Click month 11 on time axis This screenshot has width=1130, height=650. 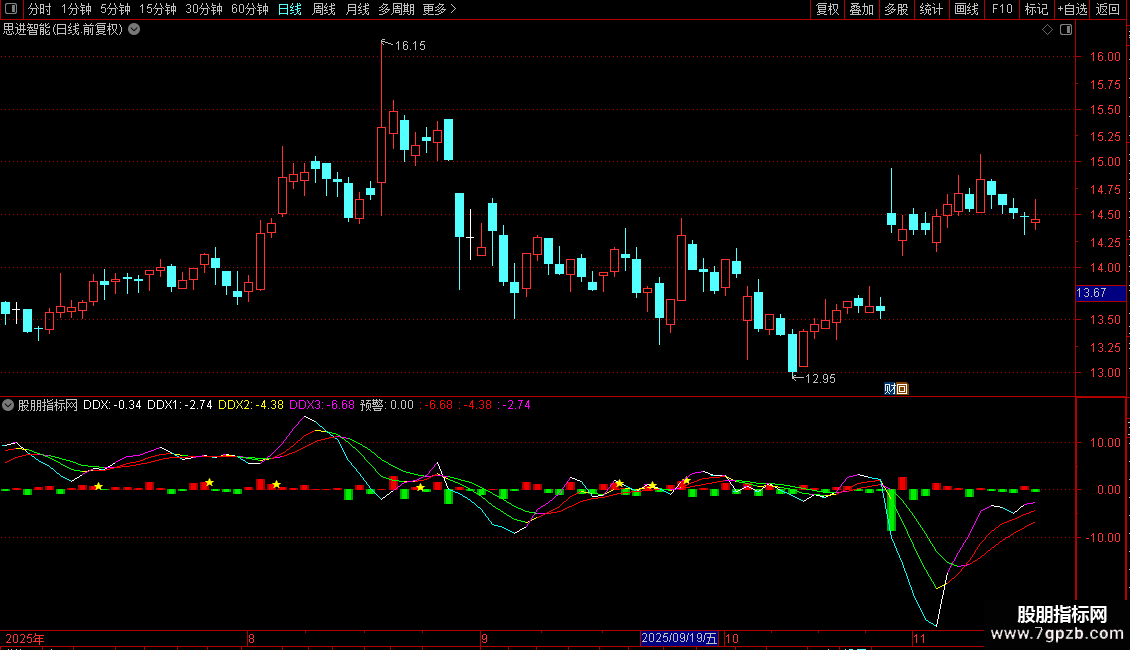click(x=919, y=638)
